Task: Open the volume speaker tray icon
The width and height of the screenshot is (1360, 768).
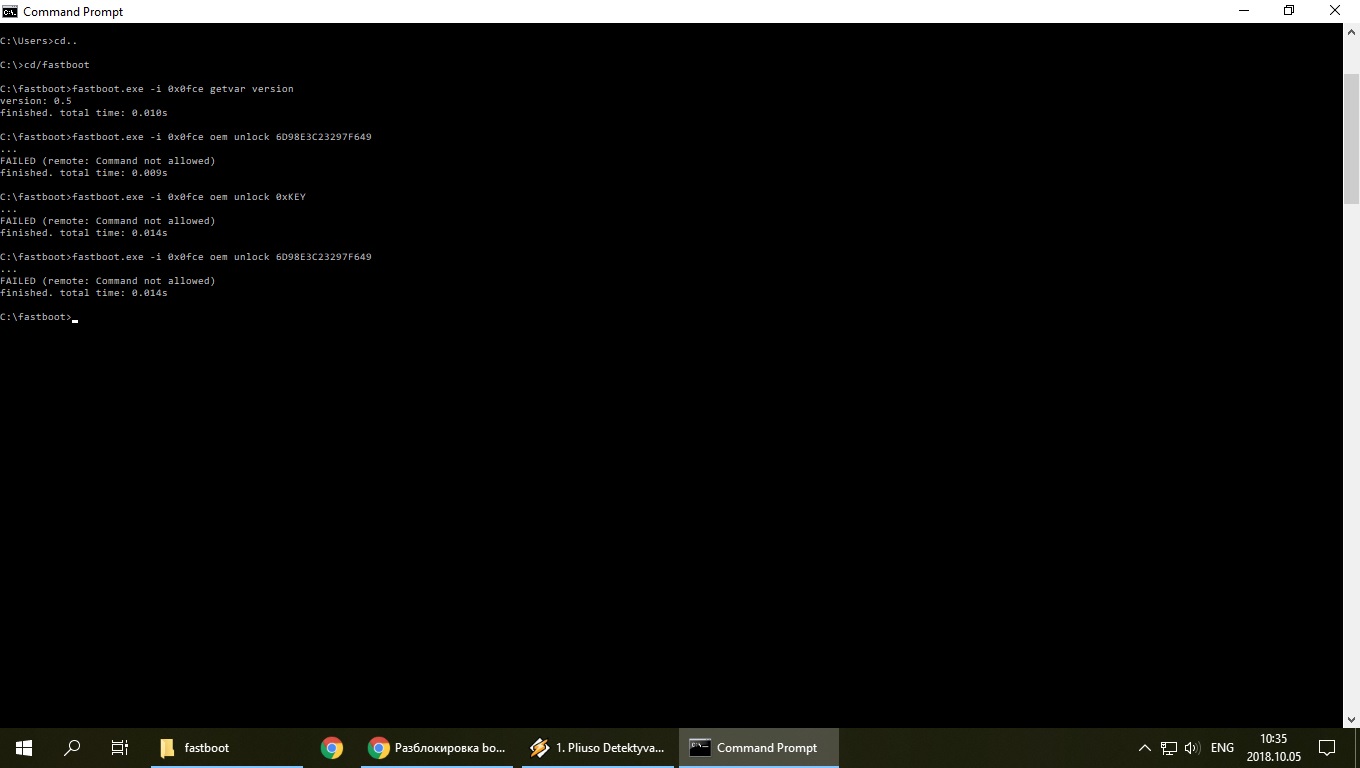Action: pyautogui.click(x=1191, y=748)
